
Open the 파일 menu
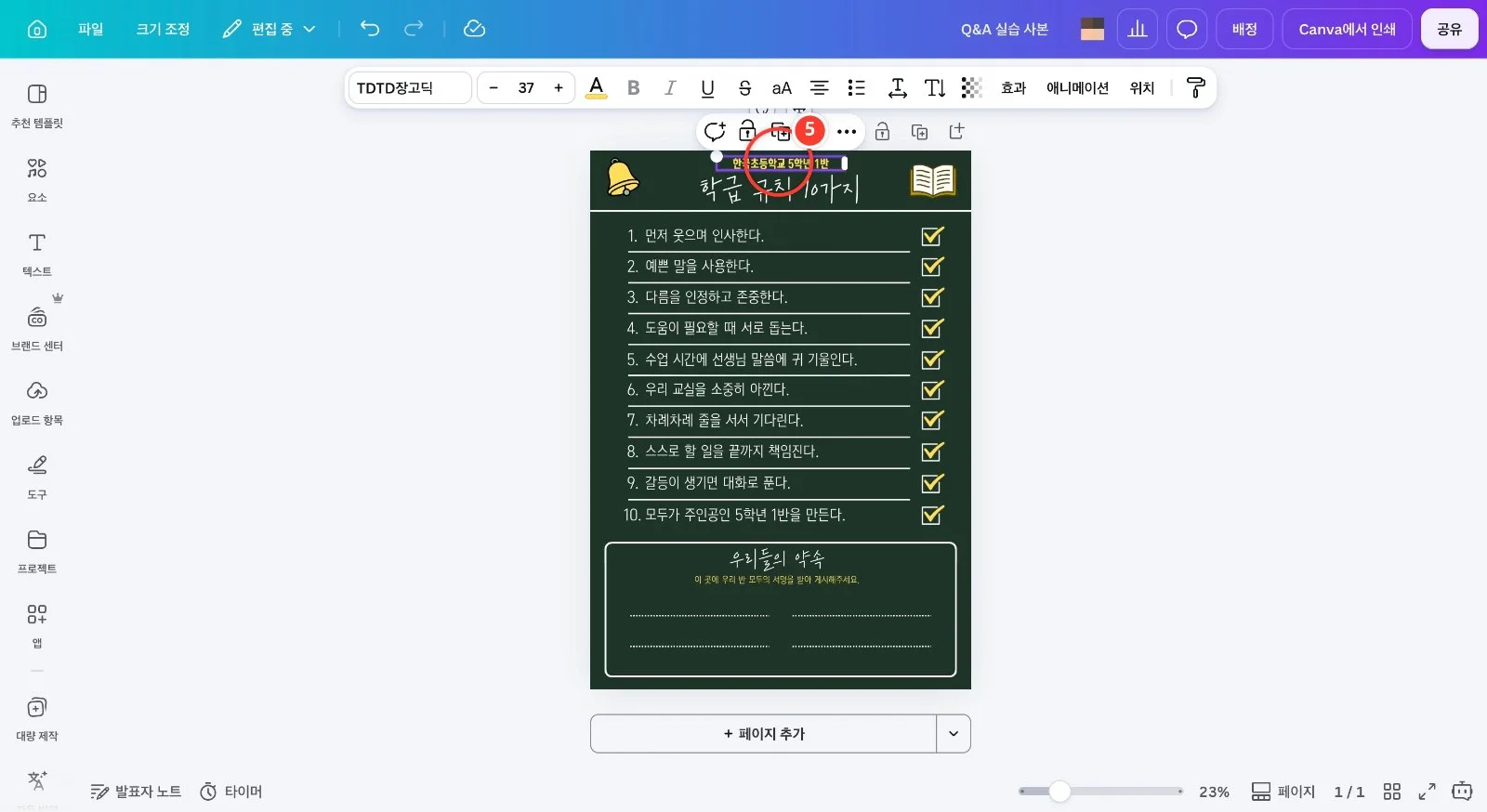[x=90, y=29]
